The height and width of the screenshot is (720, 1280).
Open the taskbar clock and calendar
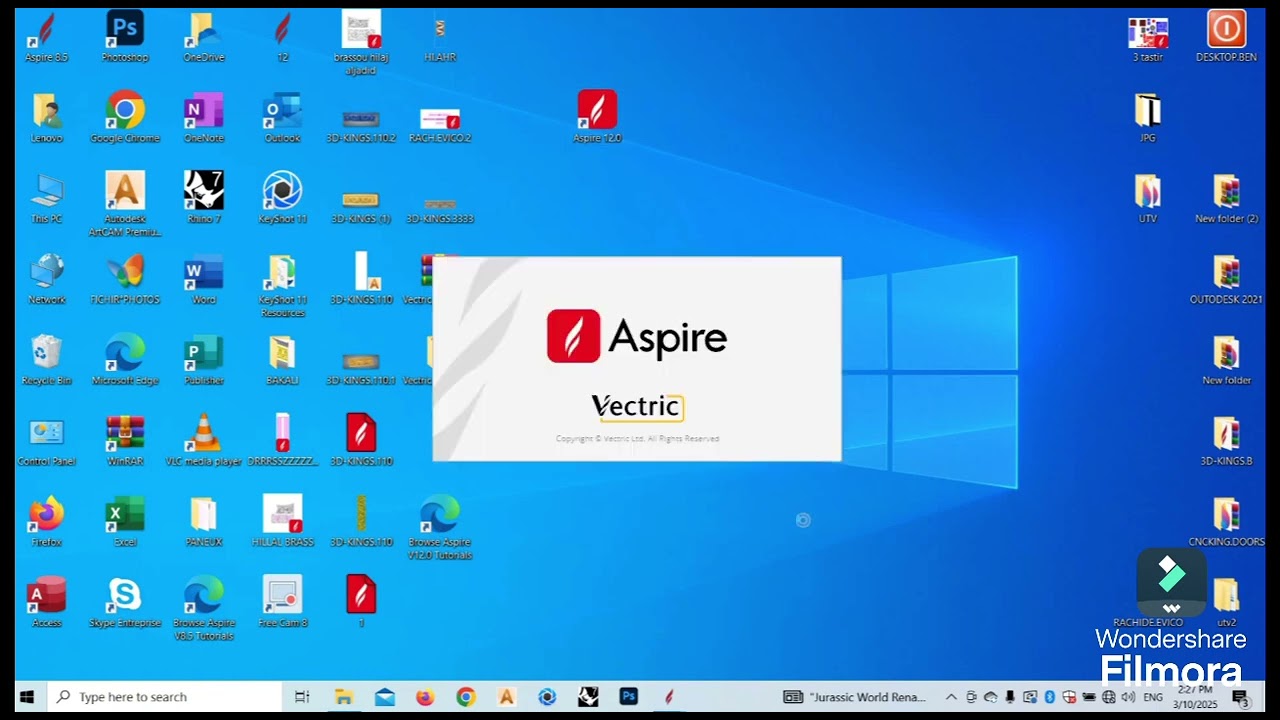(1196, 697)
